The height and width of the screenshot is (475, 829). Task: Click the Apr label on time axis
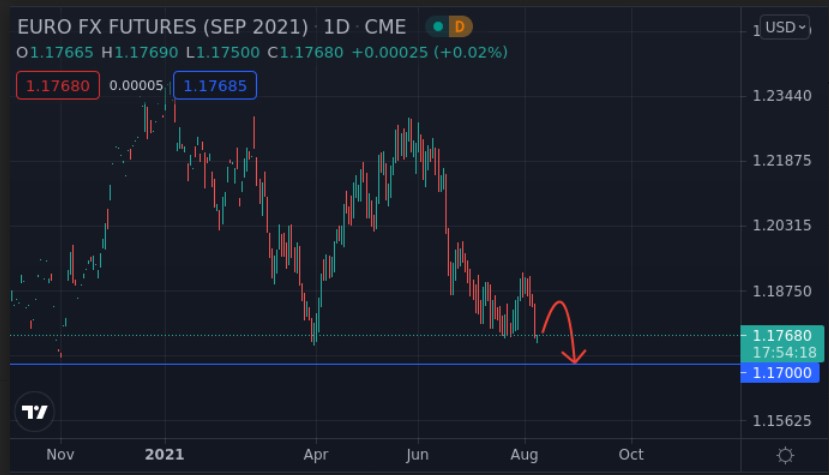click(316, 455)
